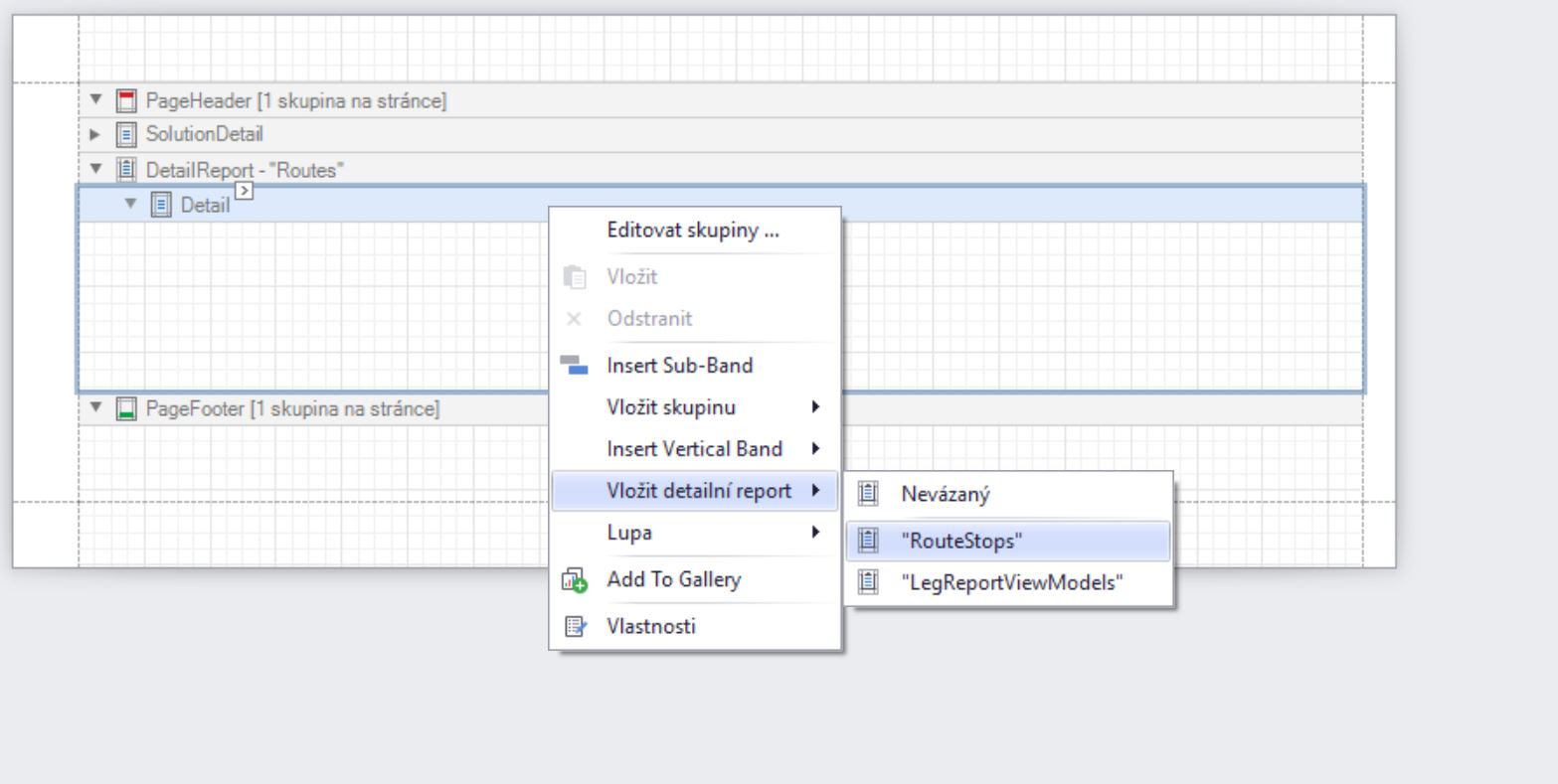Collapse the PageHeader band triangle
This screenshot has height=784, width=1558.
(x=95, y=99)
